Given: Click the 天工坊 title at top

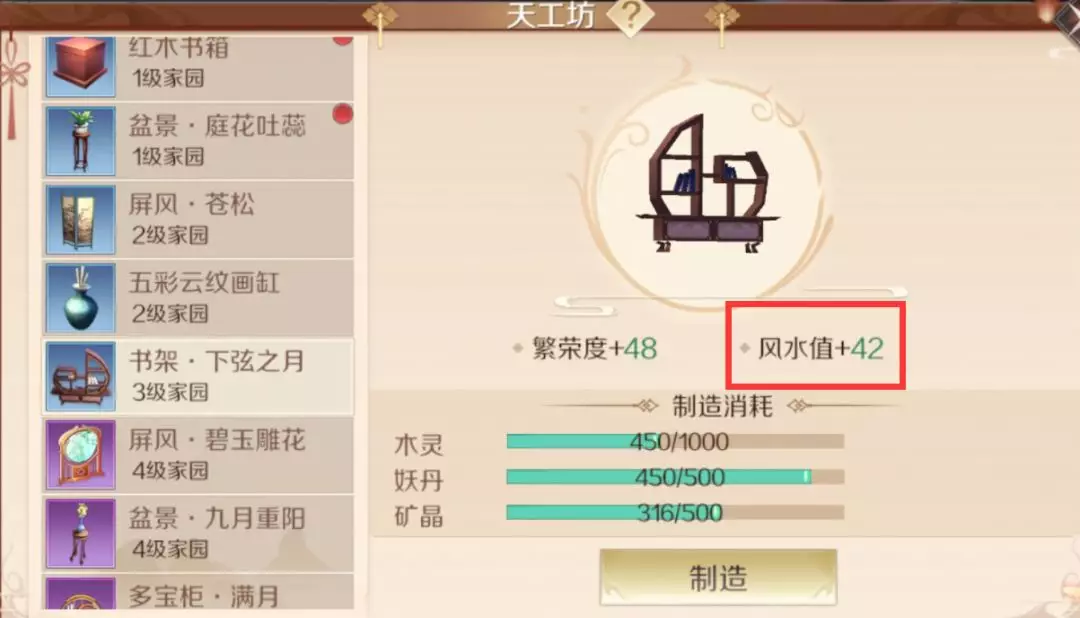Looking at the screenshot, I should point(550,15).
